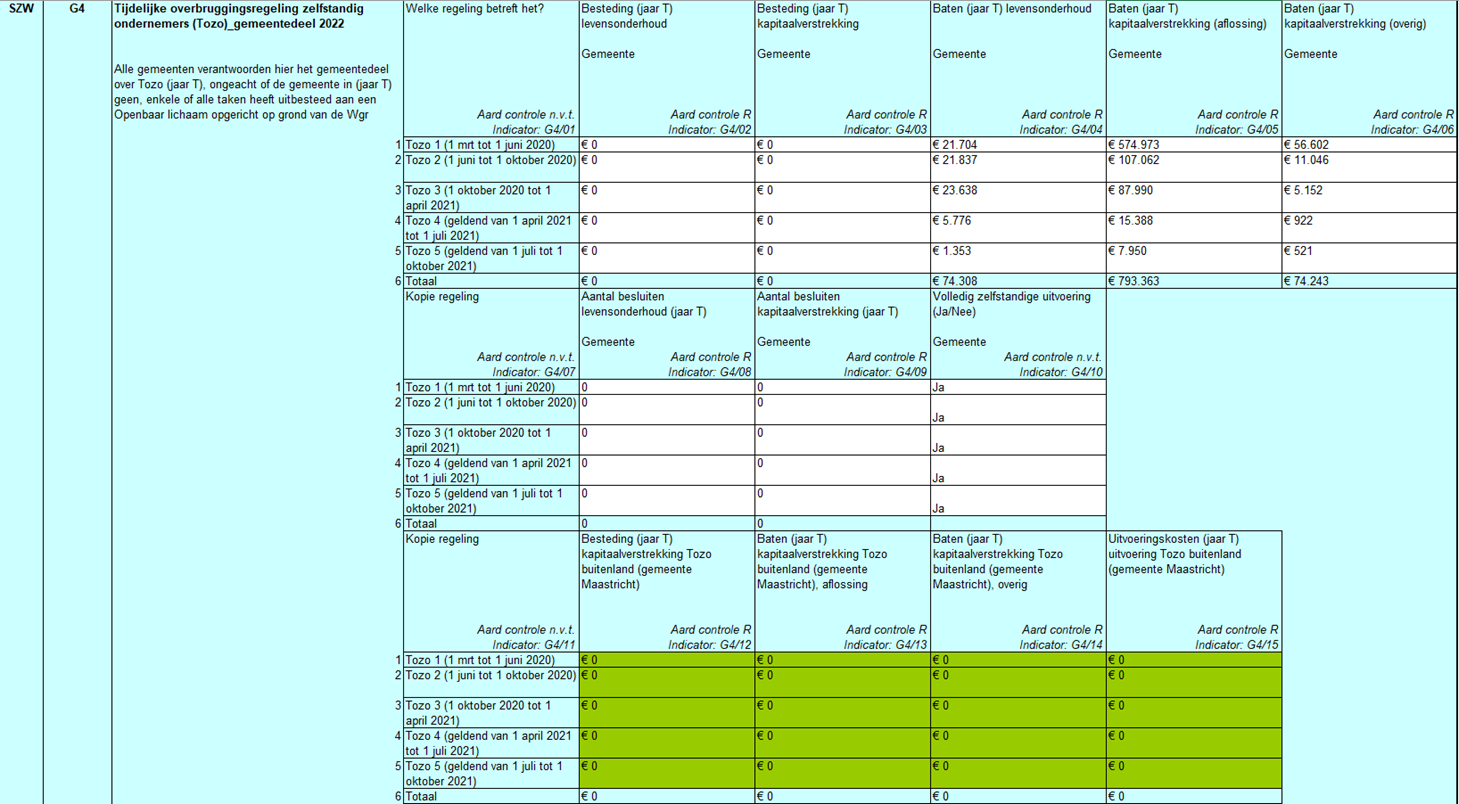Select the € 11.046 cell
The image size is (1459, 804).
coord(1370,167)
